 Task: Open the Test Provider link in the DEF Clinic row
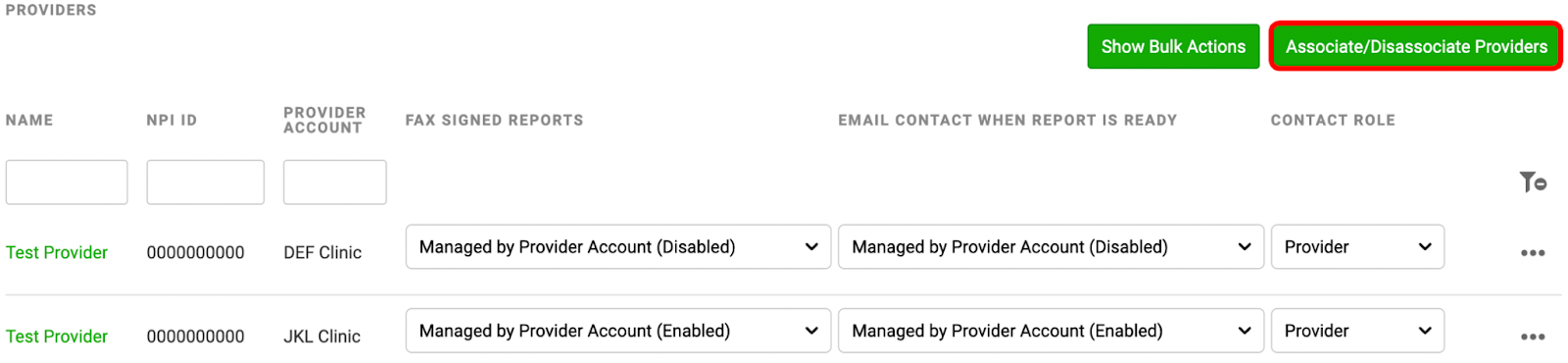pyautogui.click(x=57, y=252)
